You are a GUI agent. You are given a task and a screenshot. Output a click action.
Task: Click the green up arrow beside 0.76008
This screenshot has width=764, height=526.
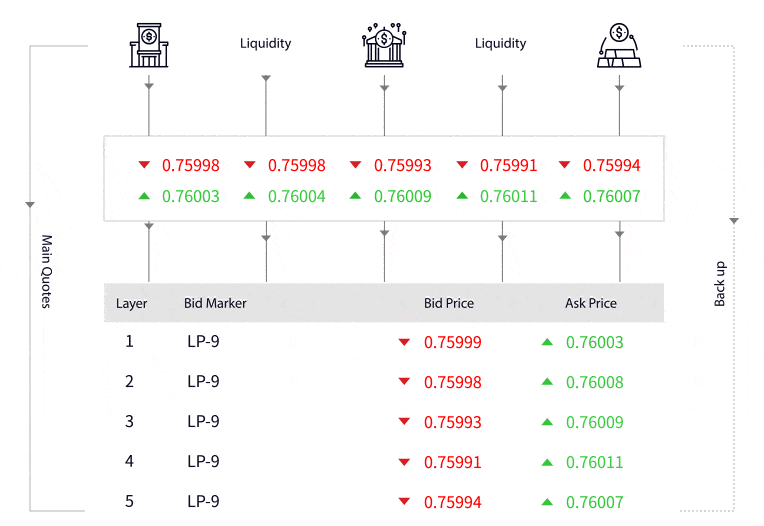547,382
